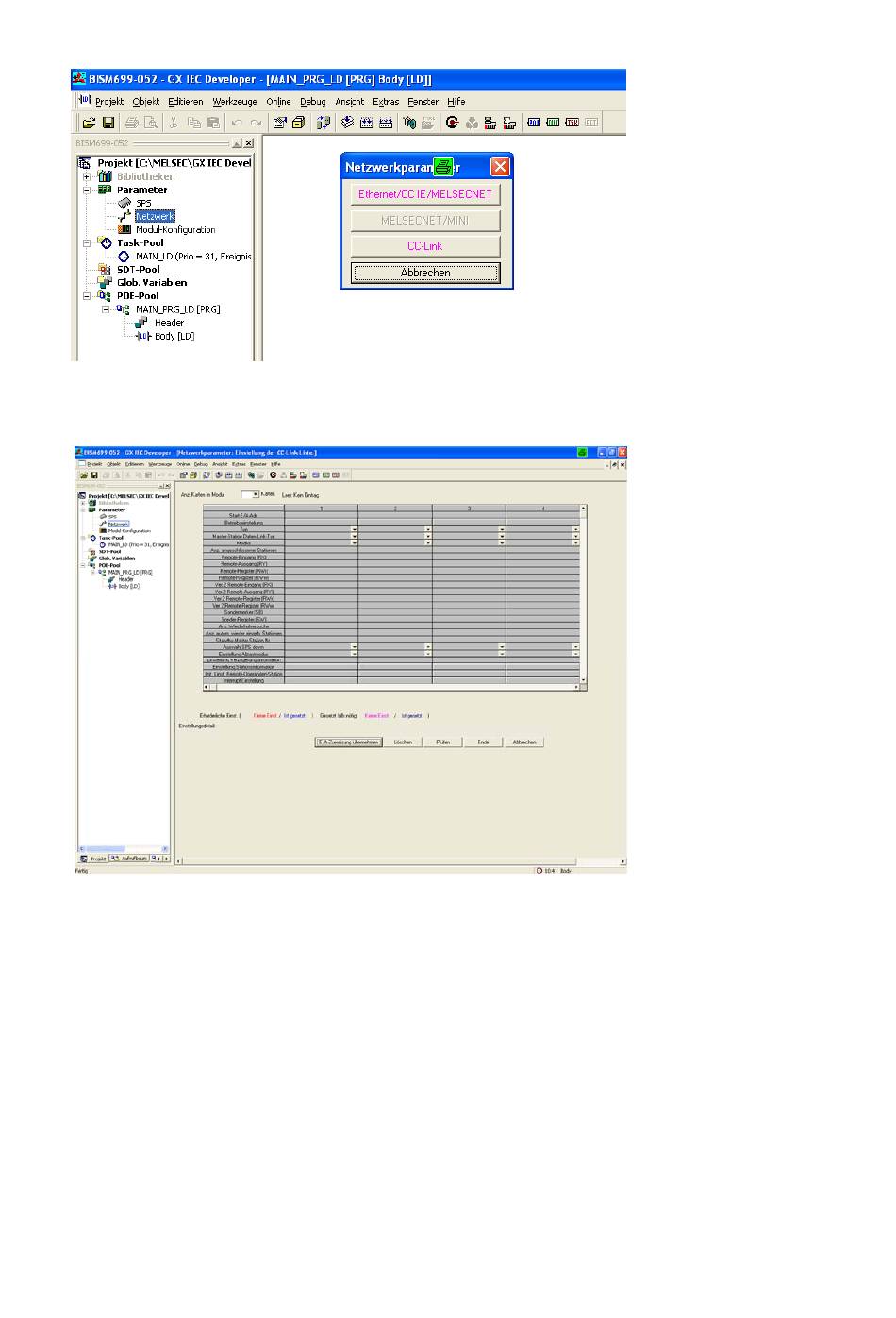This screenshot has height=1318, width=896.
Task: Click the Cut scissors icon in MAIN_PRG_LD window toolbar
Action: click(x=174, y=123)
